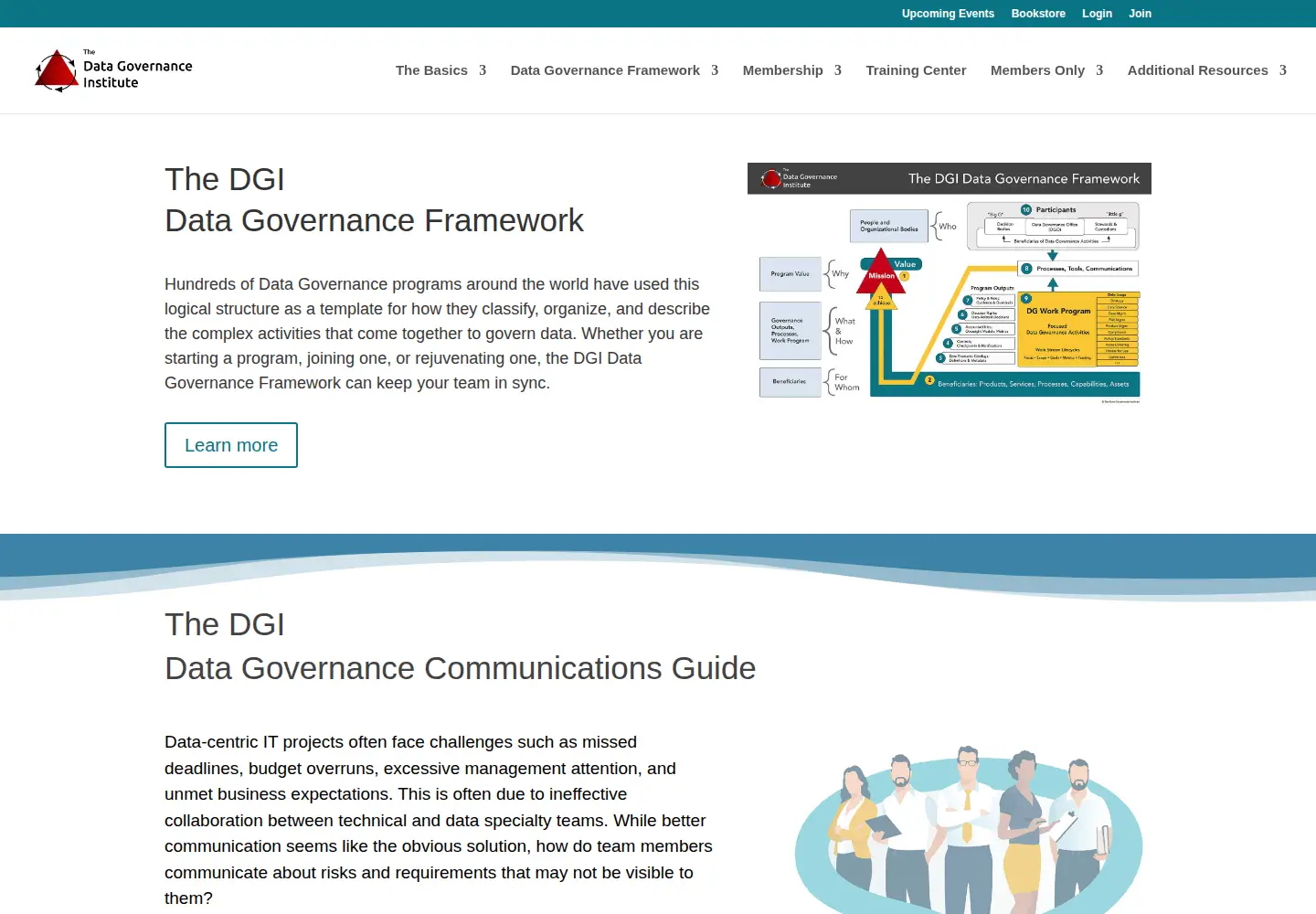The width and height of the screenshot is (1316, 914).
Task: Click Join in the top bar
Action: click(x=1140, y=14)
